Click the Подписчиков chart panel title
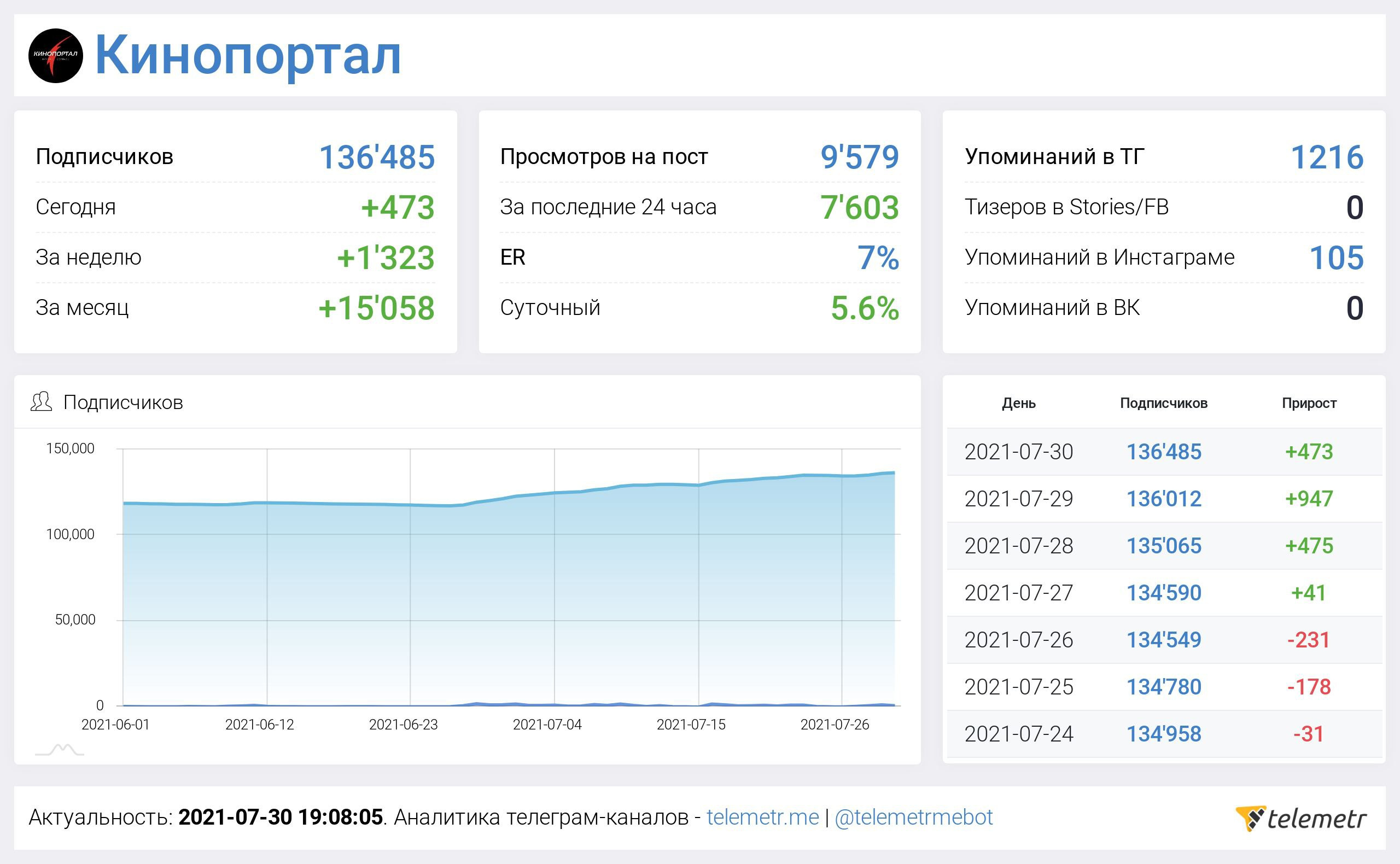The image size is (1400, 864). coord(123,402)
